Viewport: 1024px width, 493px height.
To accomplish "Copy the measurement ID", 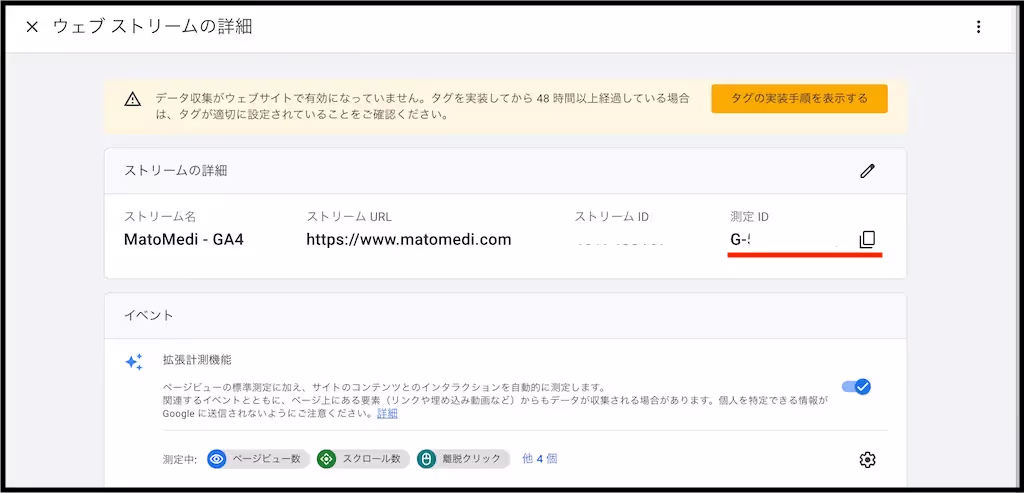I will coord(867,240).
